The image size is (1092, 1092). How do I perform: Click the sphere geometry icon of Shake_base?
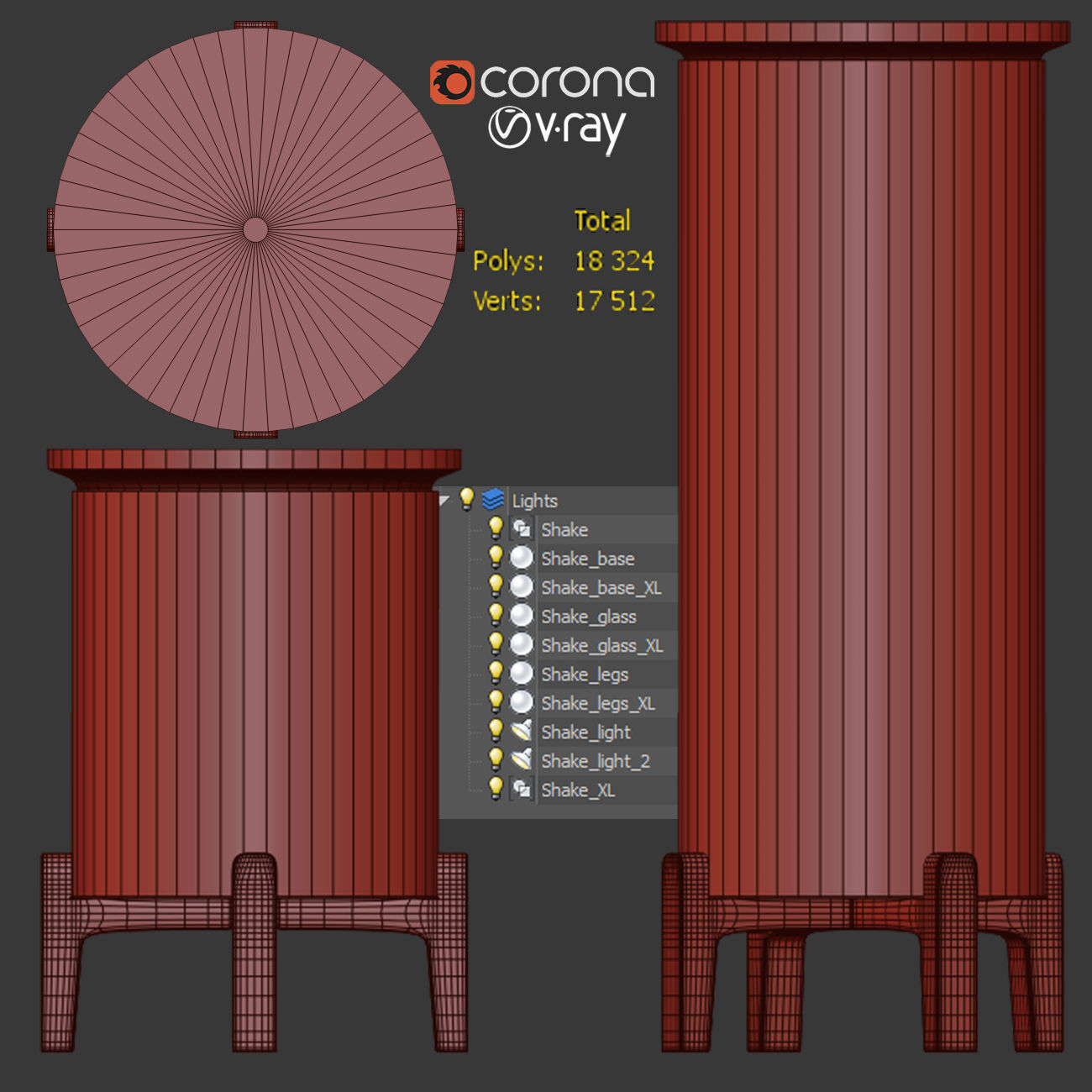[522, 558]
